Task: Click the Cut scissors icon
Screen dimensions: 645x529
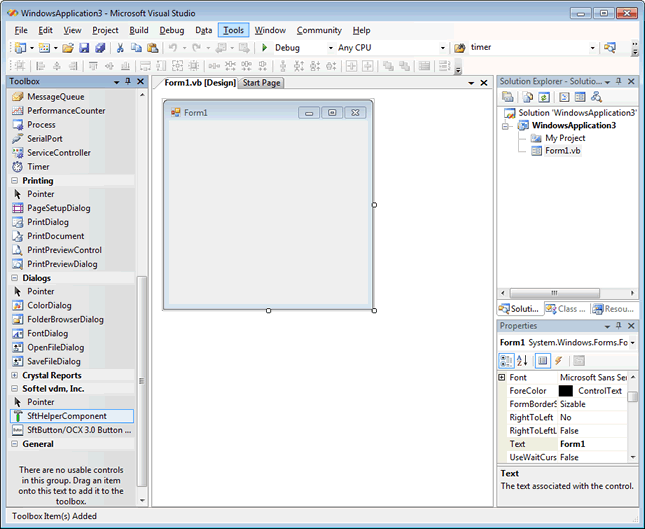Action: [x=120, y=48]
